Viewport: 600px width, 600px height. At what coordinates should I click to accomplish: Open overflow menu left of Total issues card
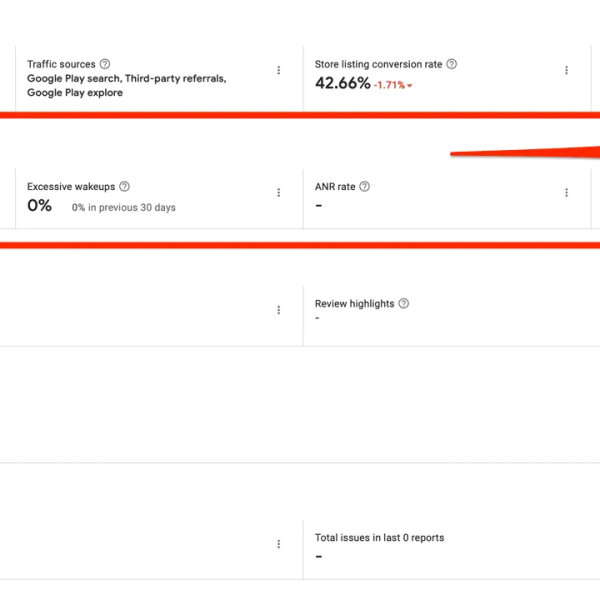pos(279,544)
